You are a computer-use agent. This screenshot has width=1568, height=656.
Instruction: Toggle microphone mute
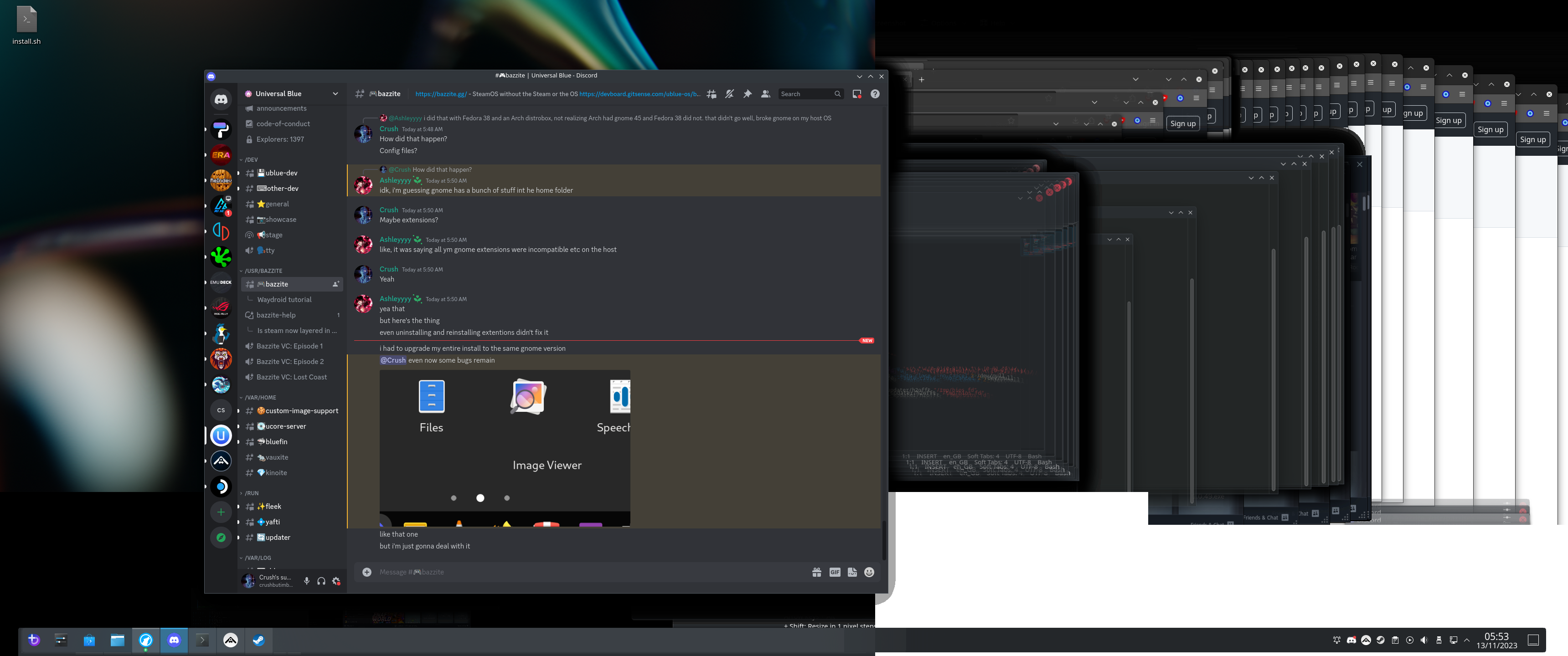click(x=306, y=581)
